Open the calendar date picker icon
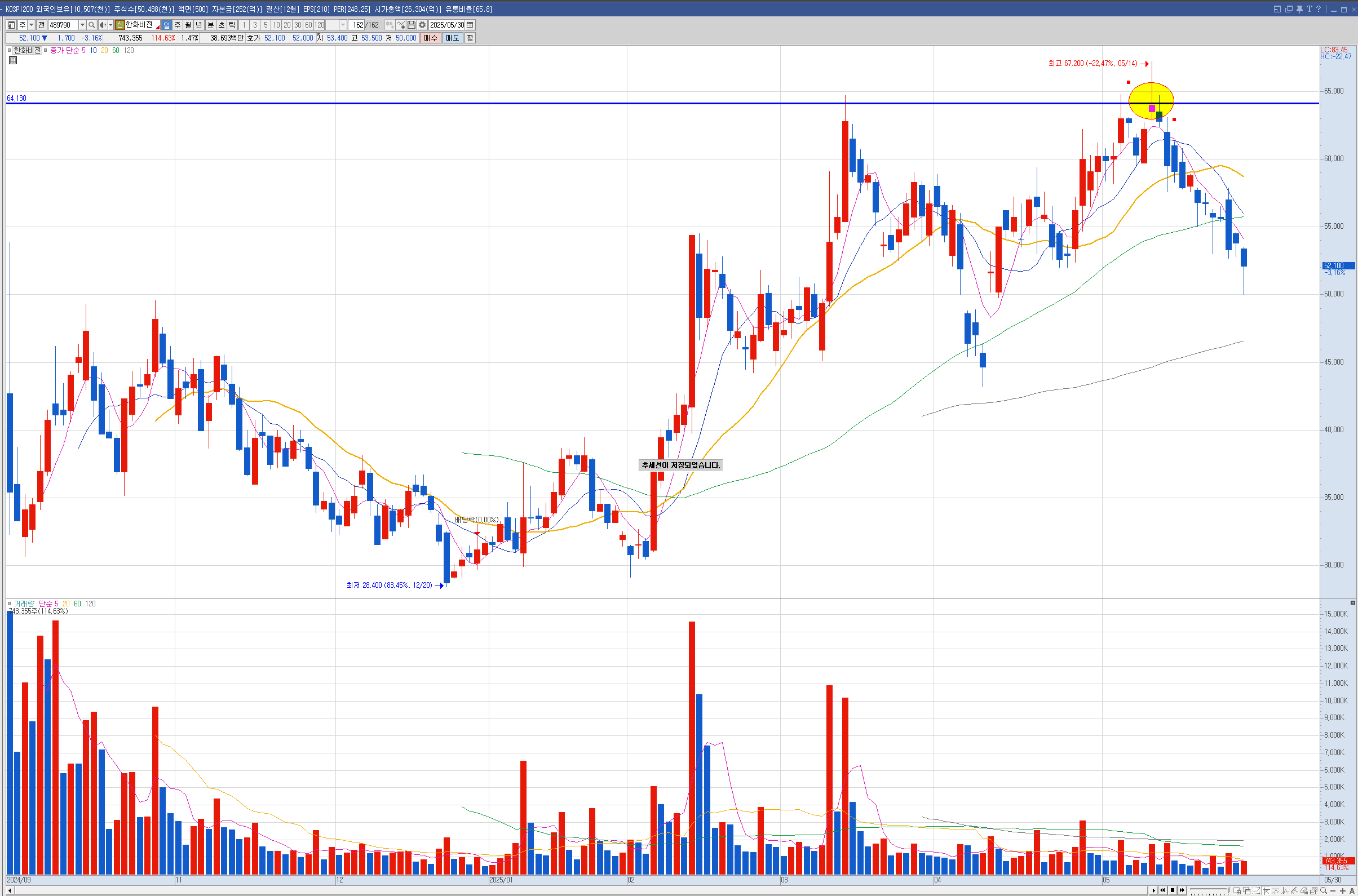The height and width of the screenshot is (896, 1358). [470, 25]
